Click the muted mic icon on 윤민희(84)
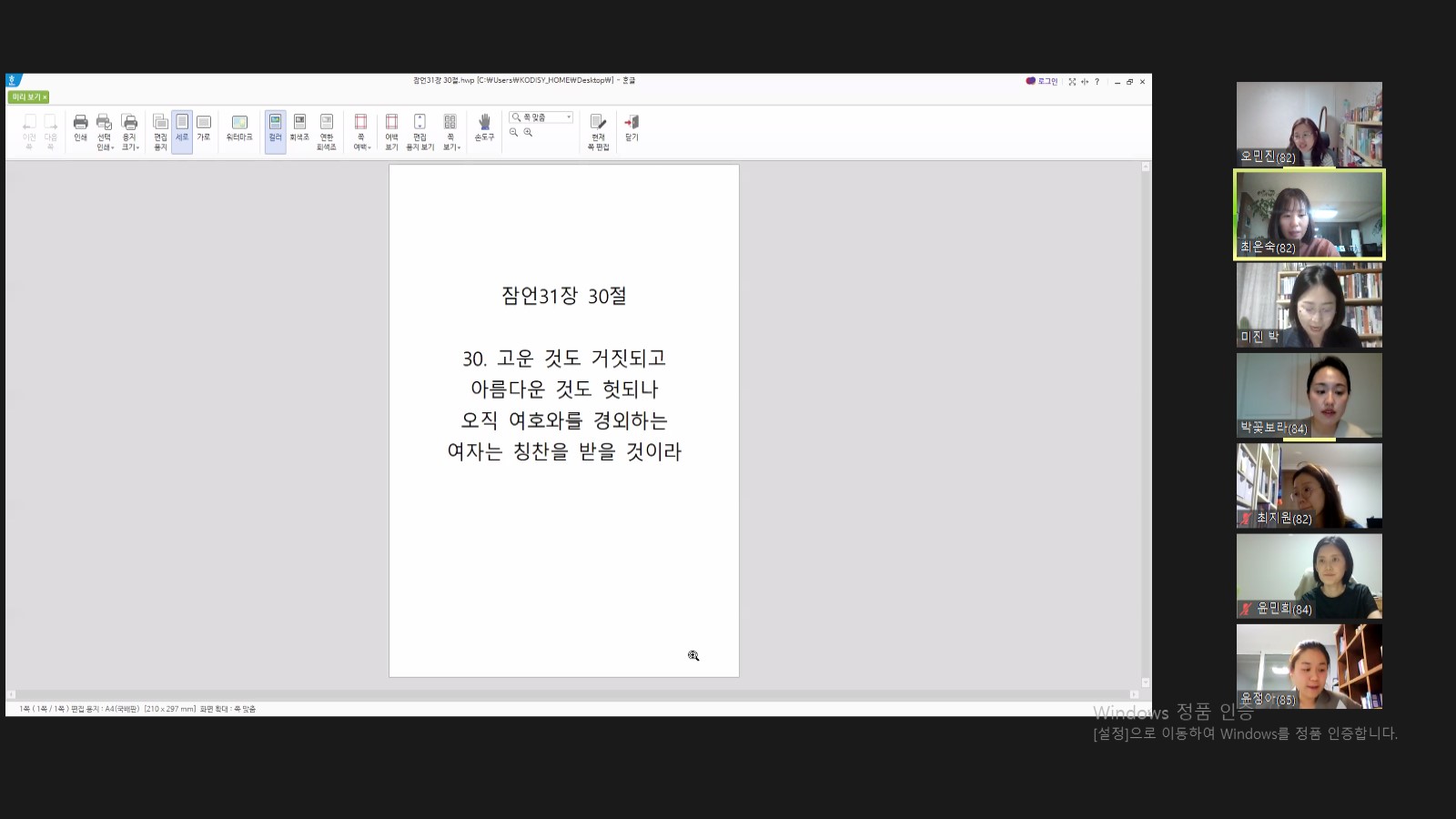Image resolution: width=1456 pixels, height=819 pixels. tap(1246, 609)
